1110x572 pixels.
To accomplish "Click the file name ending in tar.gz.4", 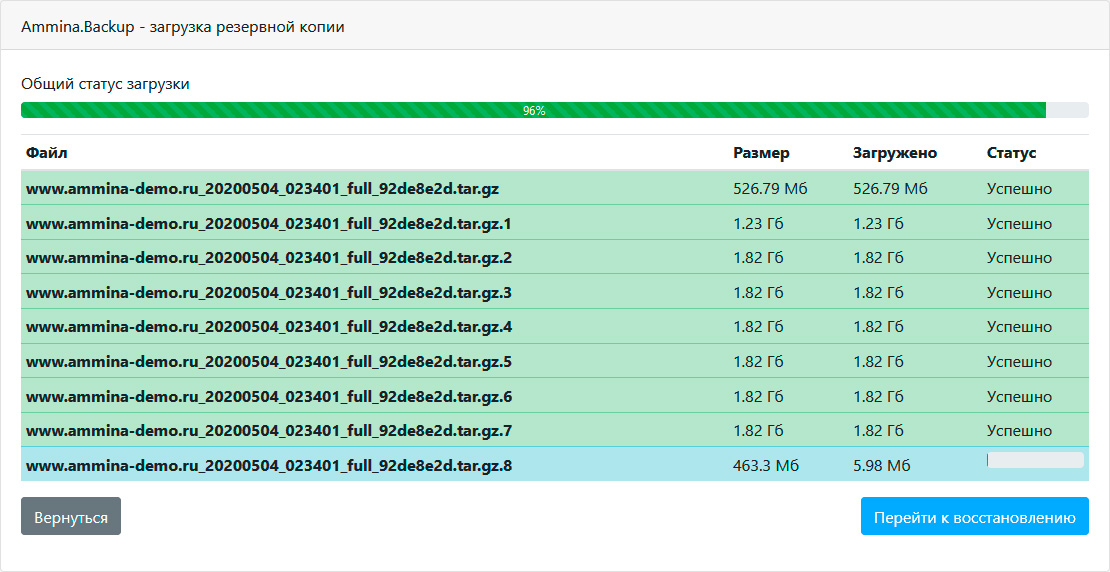I will tap(268, 327).
